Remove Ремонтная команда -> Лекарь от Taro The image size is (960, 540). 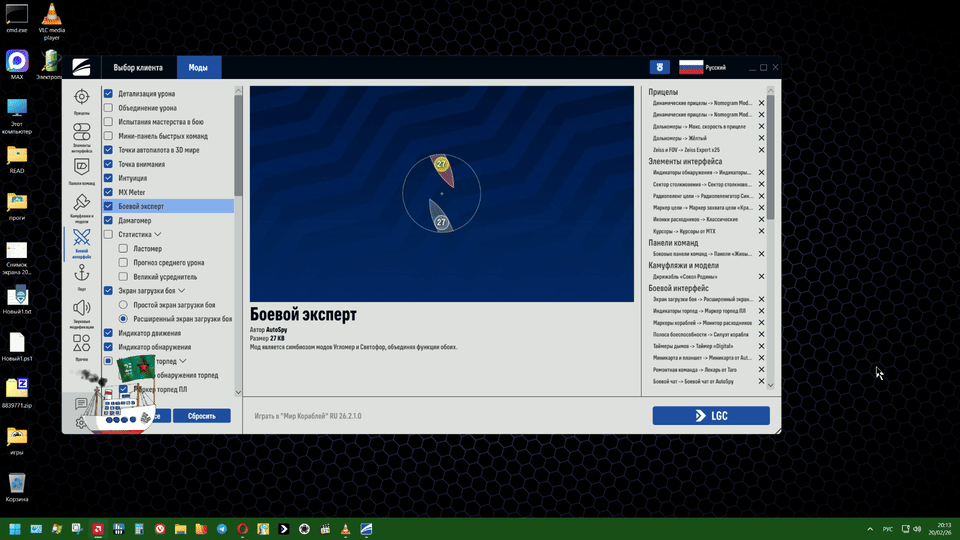pos(762,370)
